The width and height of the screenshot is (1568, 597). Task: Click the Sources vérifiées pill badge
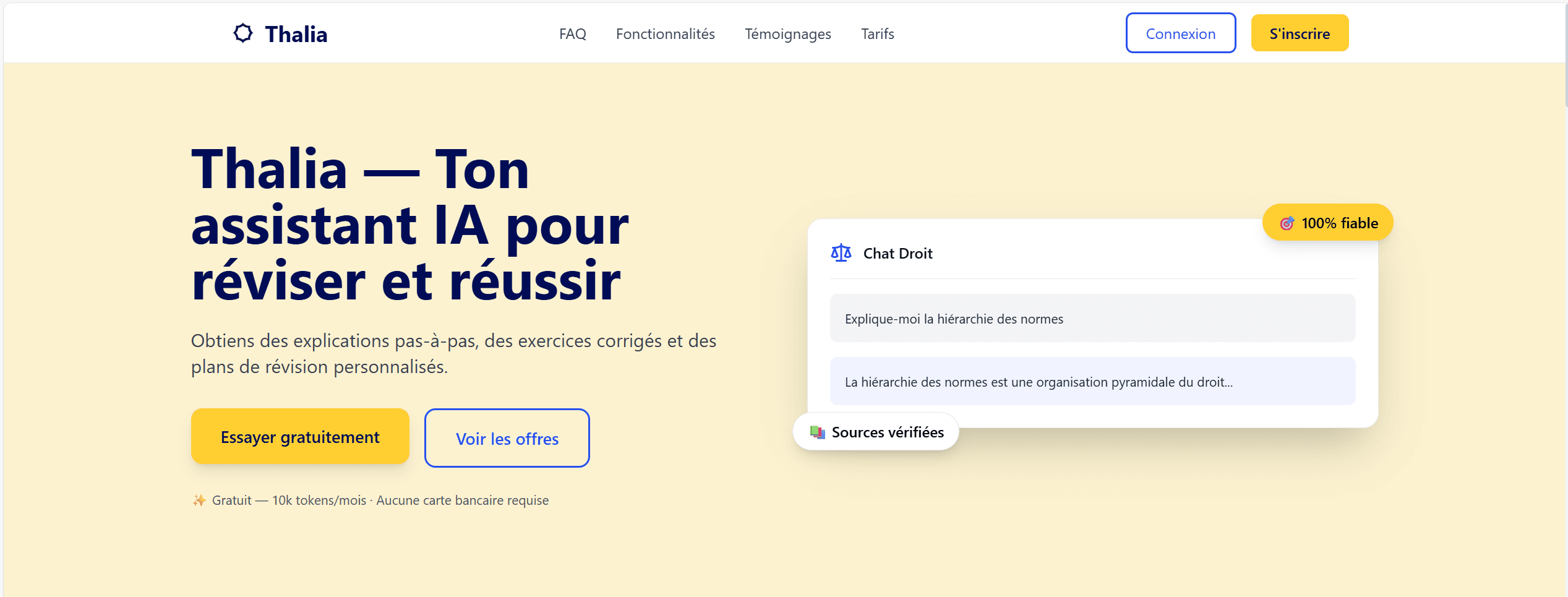tap(876, 432)
